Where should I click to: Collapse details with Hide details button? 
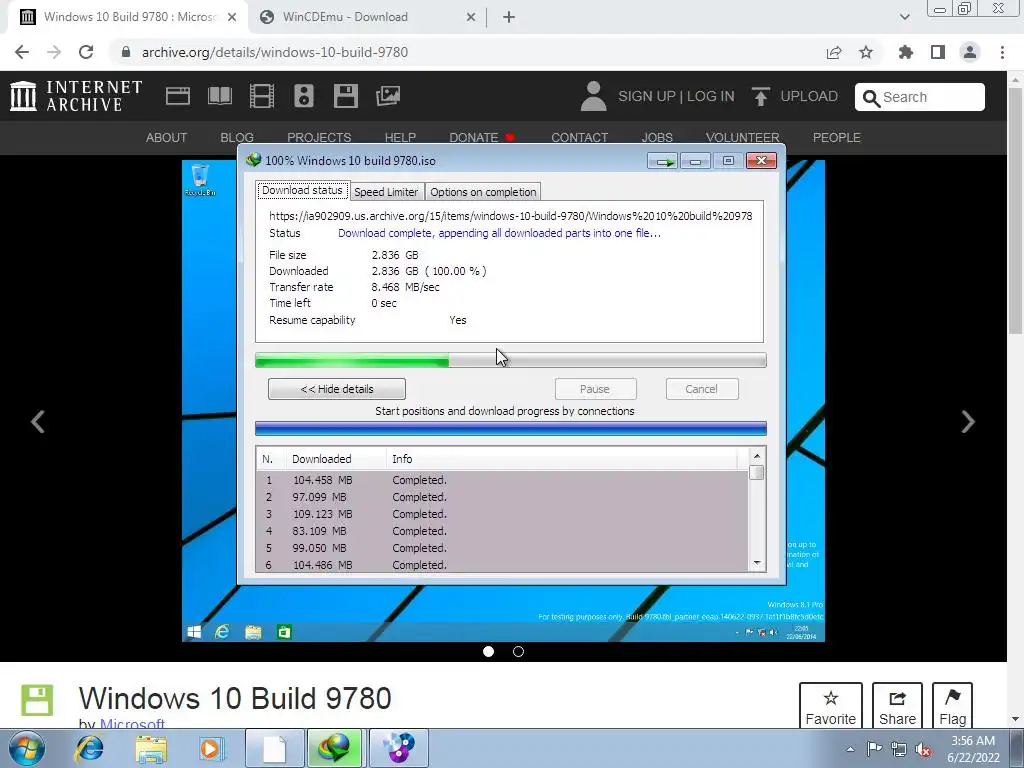pos(337,389)
